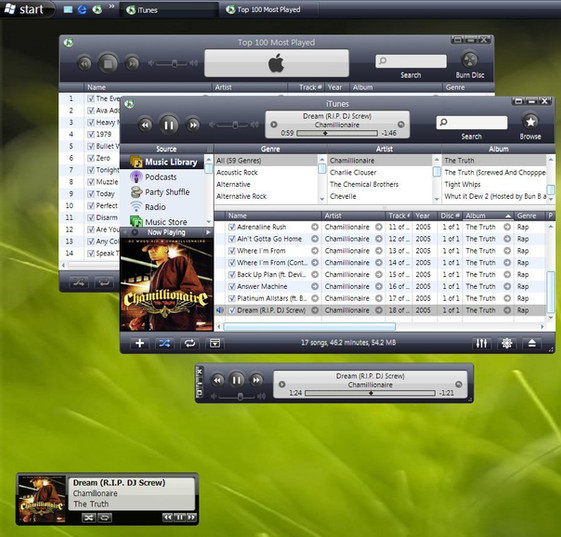Image resolution: width=561 pixels, height=537 pixels.
Task: Toggle shuffle in the Top 100 Most Played window
Action: point(79,283)
